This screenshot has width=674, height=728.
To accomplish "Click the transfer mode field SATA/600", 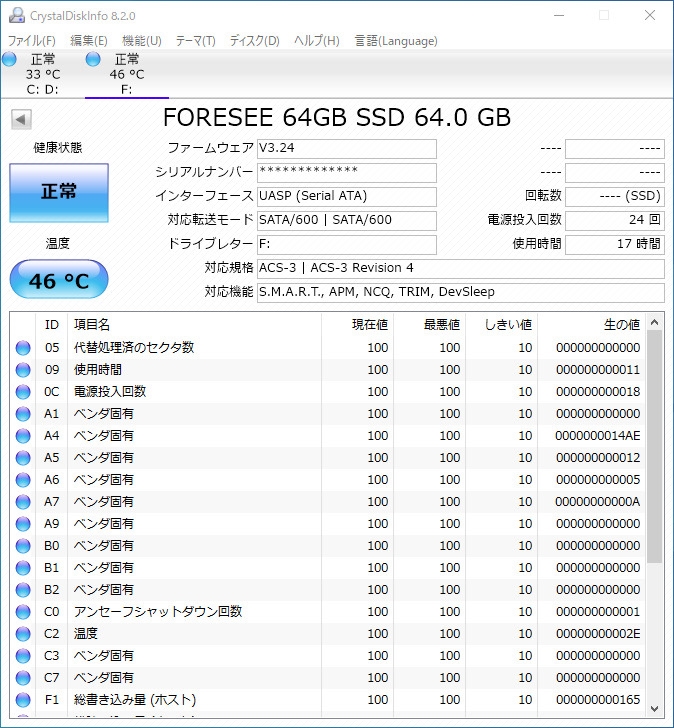I will click(347, 221).
